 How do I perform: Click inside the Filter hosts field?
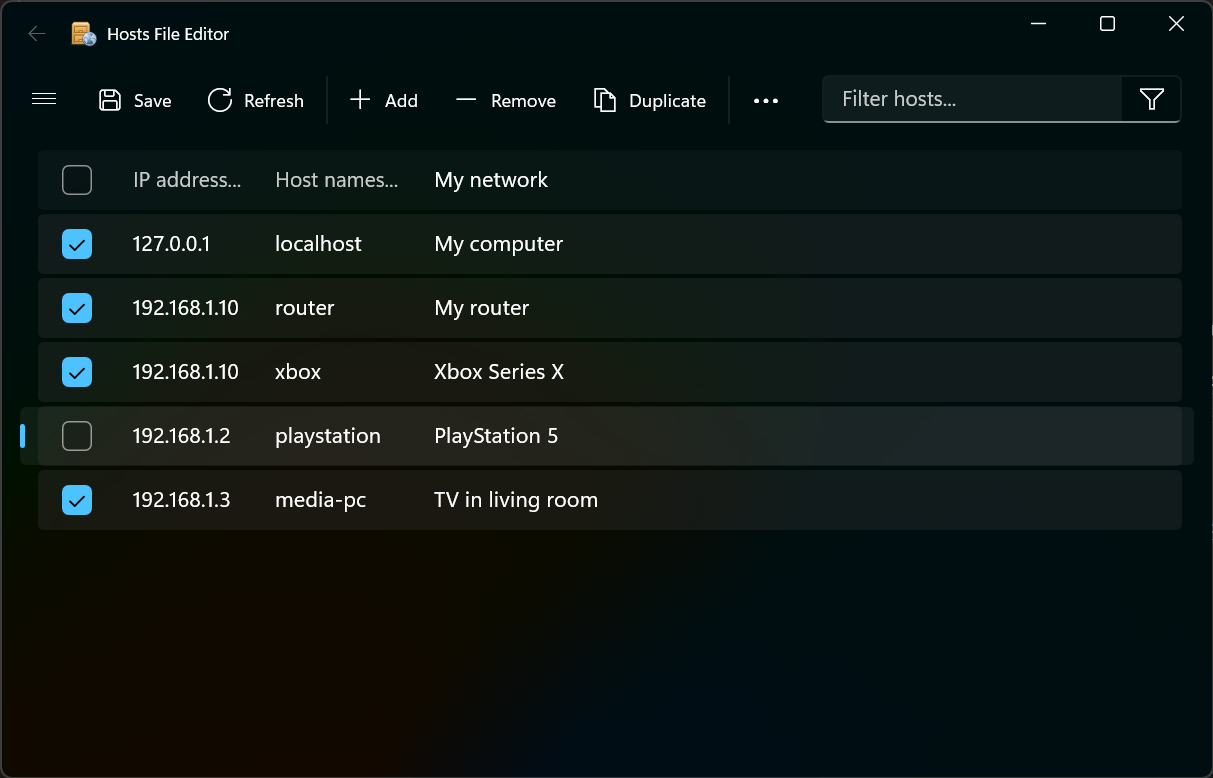(x=972, y=99)
